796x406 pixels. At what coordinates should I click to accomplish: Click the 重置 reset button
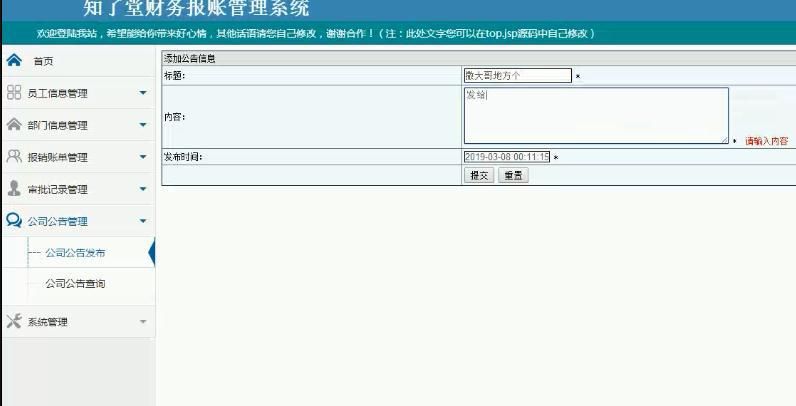coord(513,176)
